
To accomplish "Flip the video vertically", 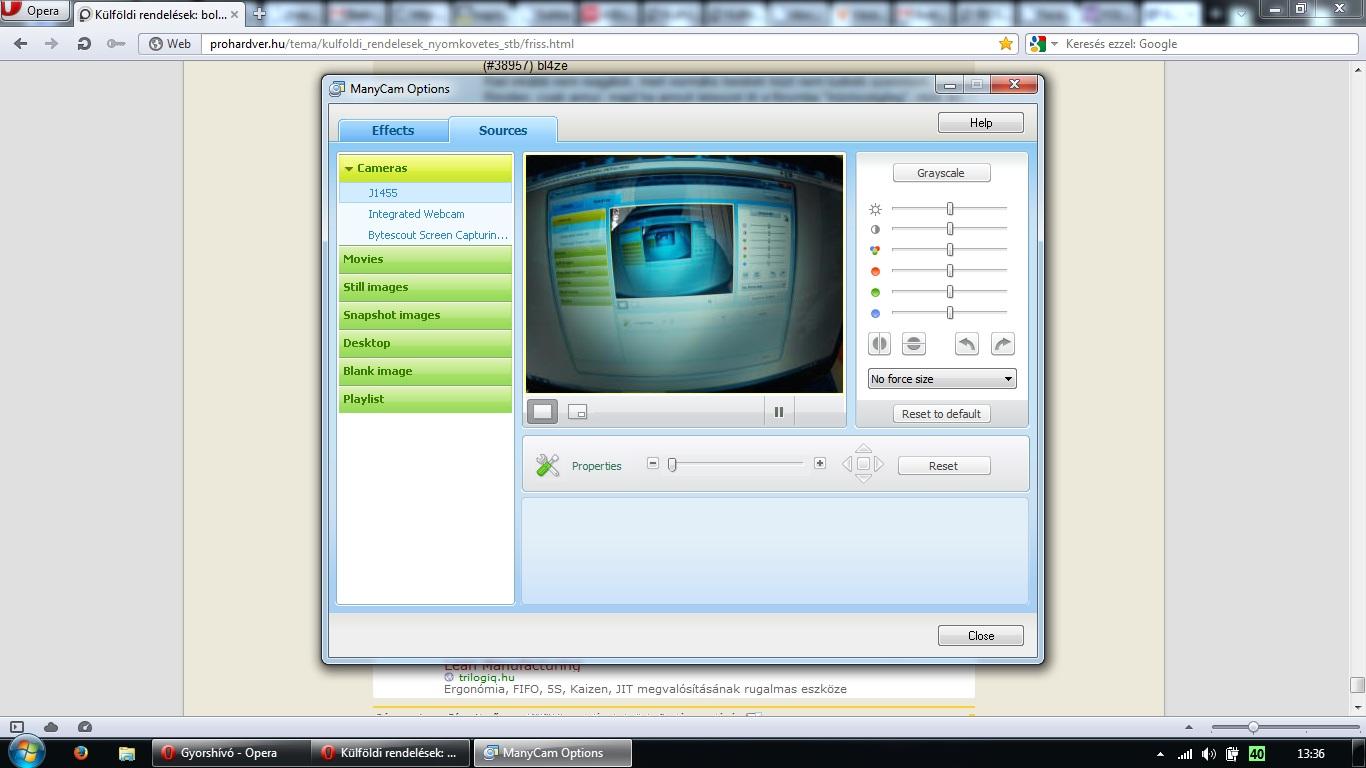I will pyautogui.click(x=913, y=344).
